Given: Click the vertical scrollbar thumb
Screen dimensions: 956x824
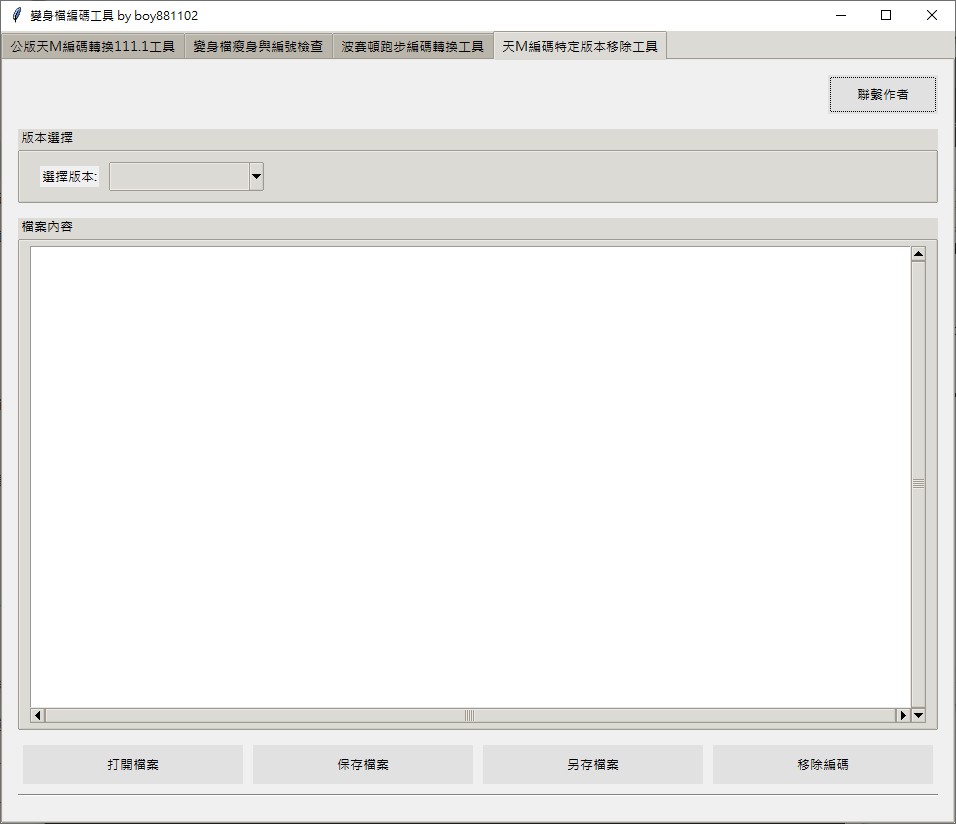Looking at the screenshot, I should 918,484.
